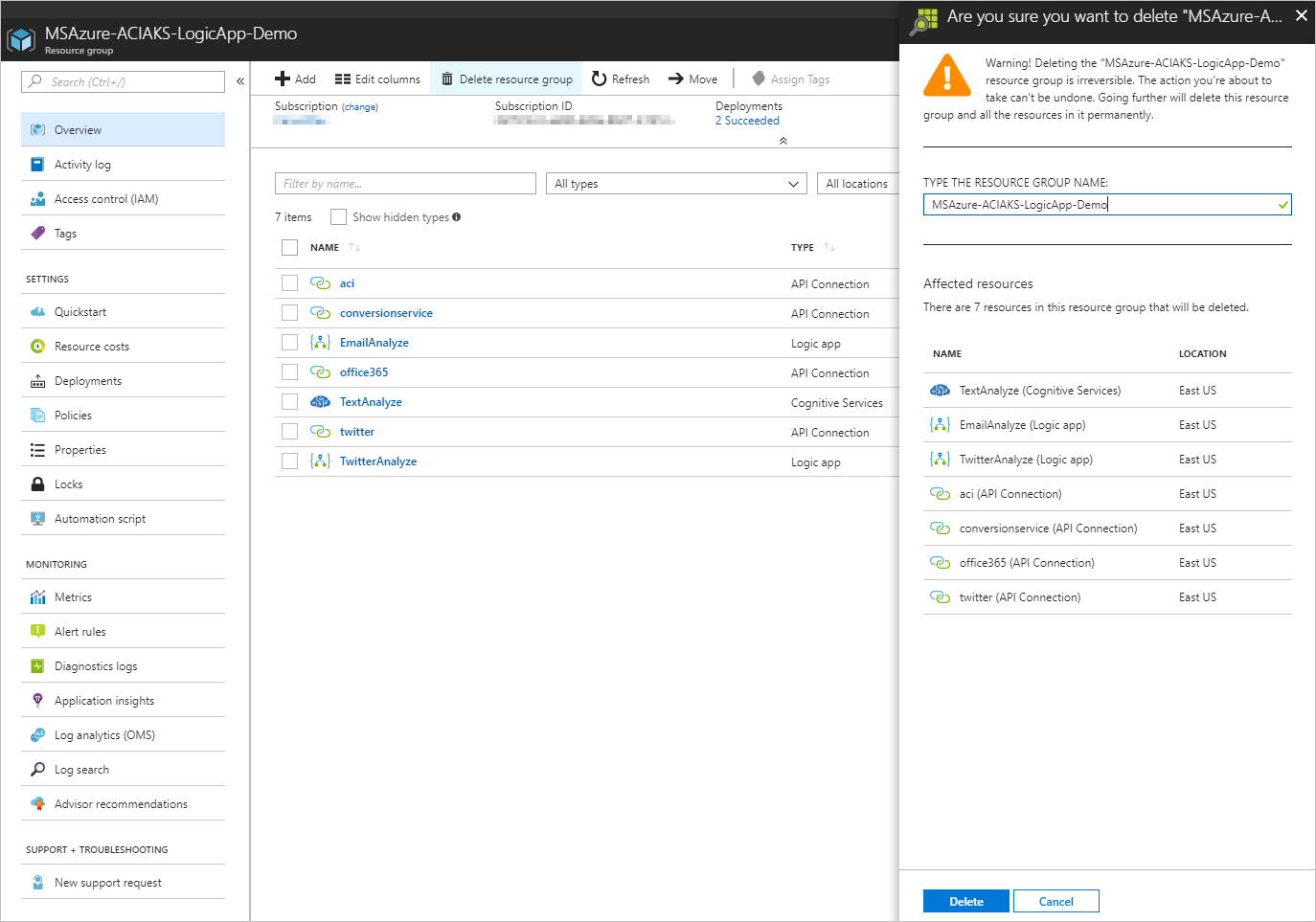The width and height of the screenshot is (1316, 922).
Task: Click the Refresh circular arrow icon
Action: click(x=599, y=79)
